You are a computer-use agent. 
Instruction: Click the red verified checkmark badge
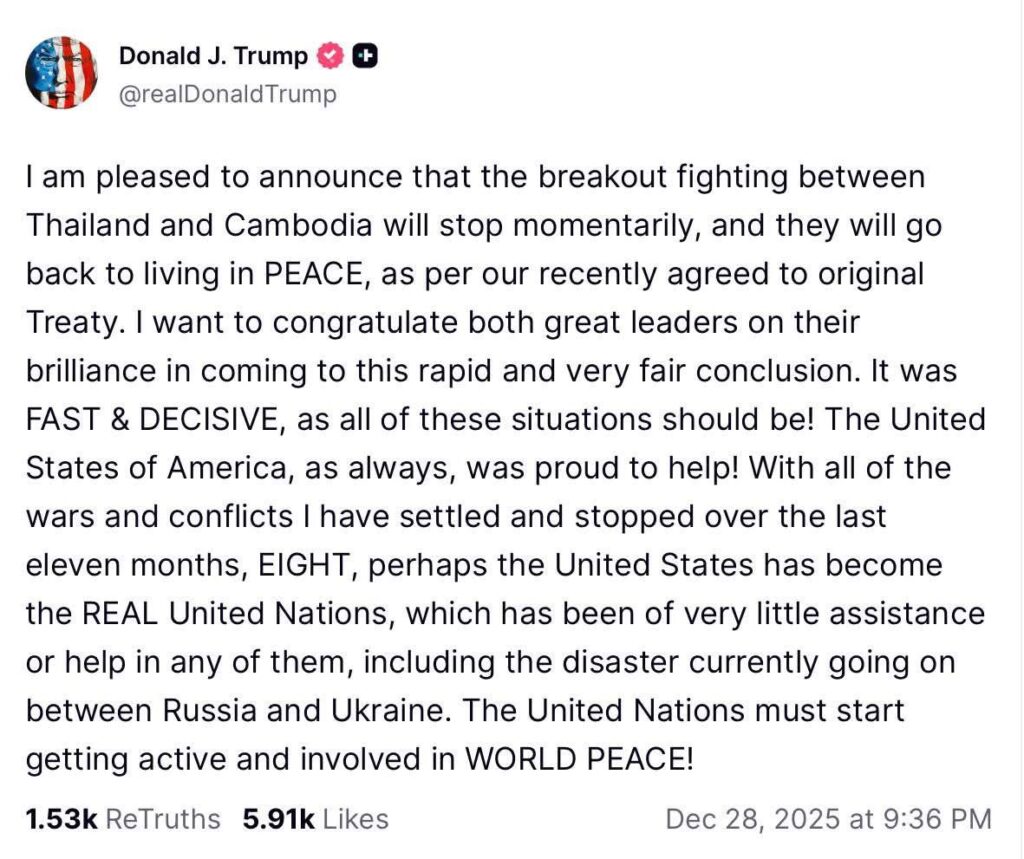331,57
